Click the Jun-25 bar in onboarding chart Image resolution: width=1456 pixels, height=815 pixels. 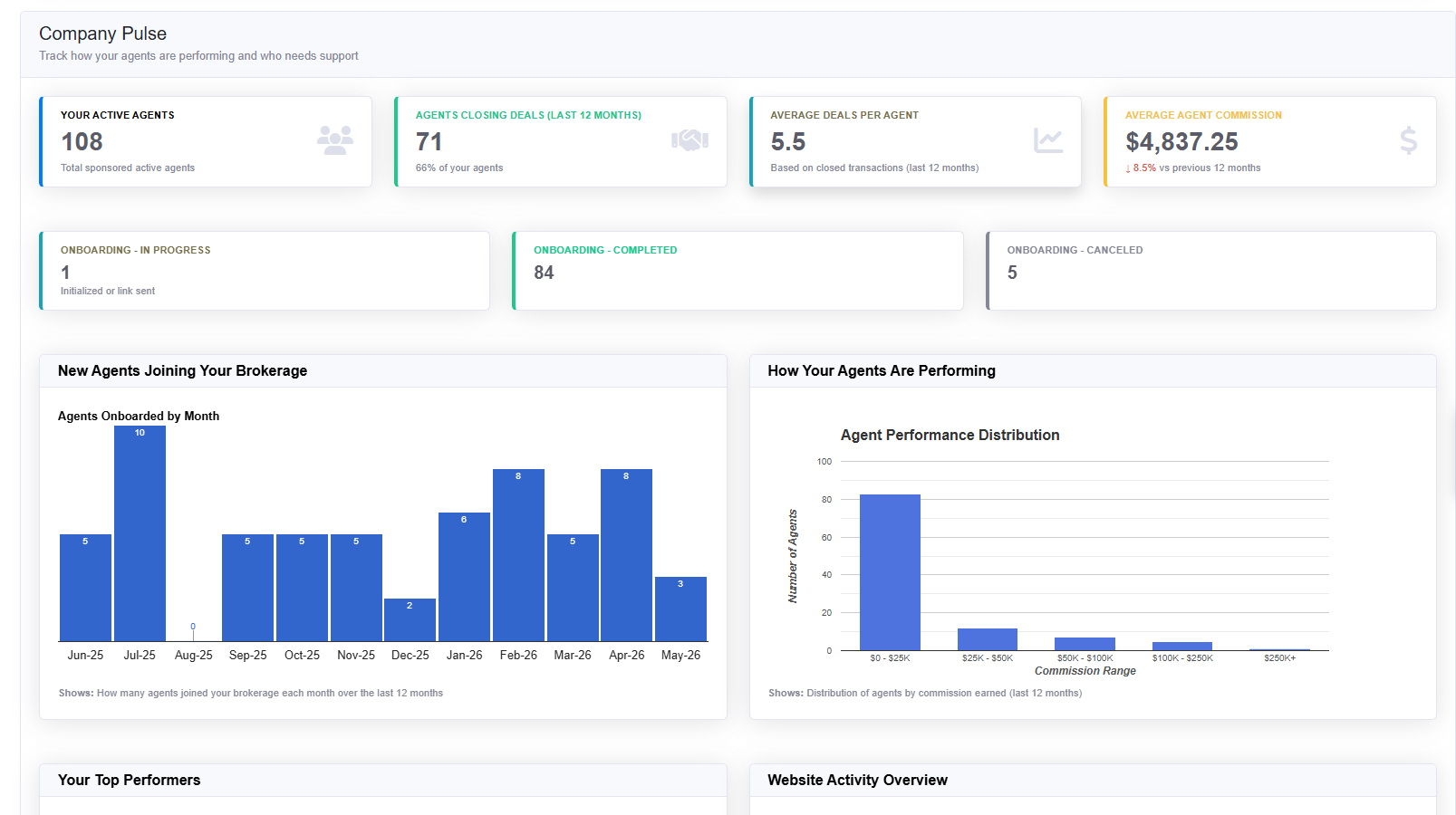point(85,588)
